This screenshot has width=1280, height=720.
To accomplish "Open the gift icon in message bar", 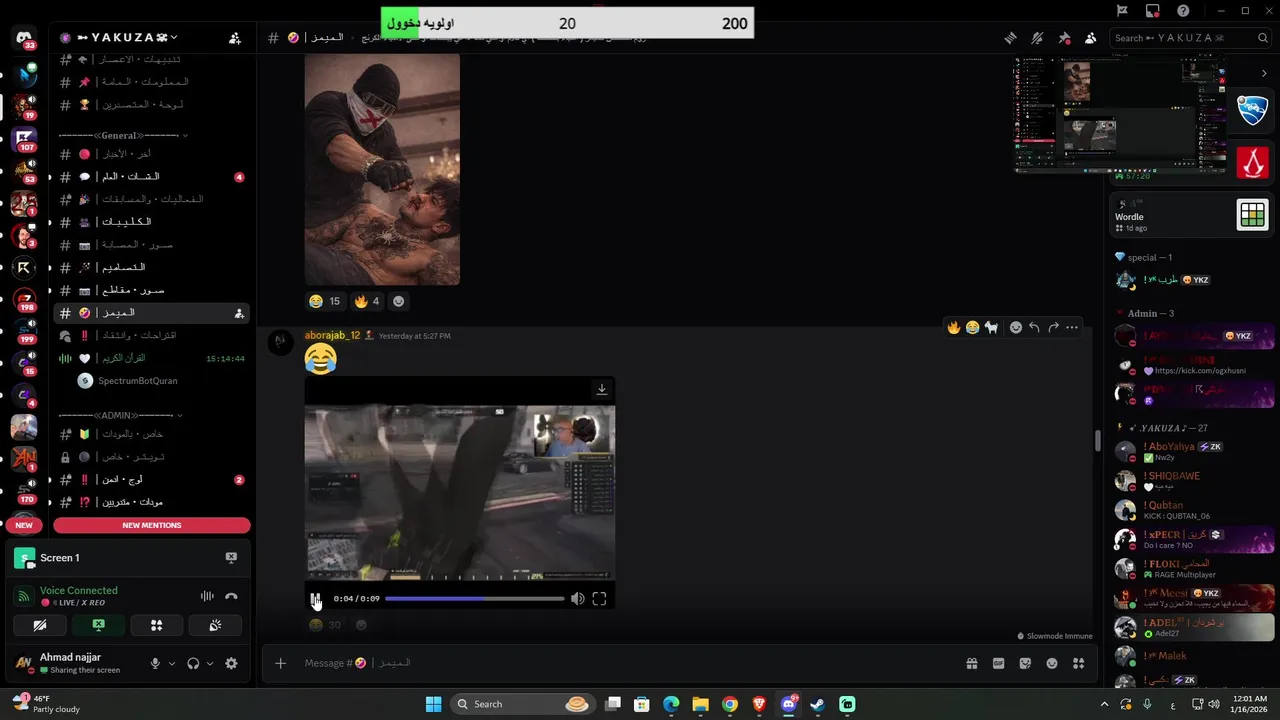I will click(x=971, y=663).
